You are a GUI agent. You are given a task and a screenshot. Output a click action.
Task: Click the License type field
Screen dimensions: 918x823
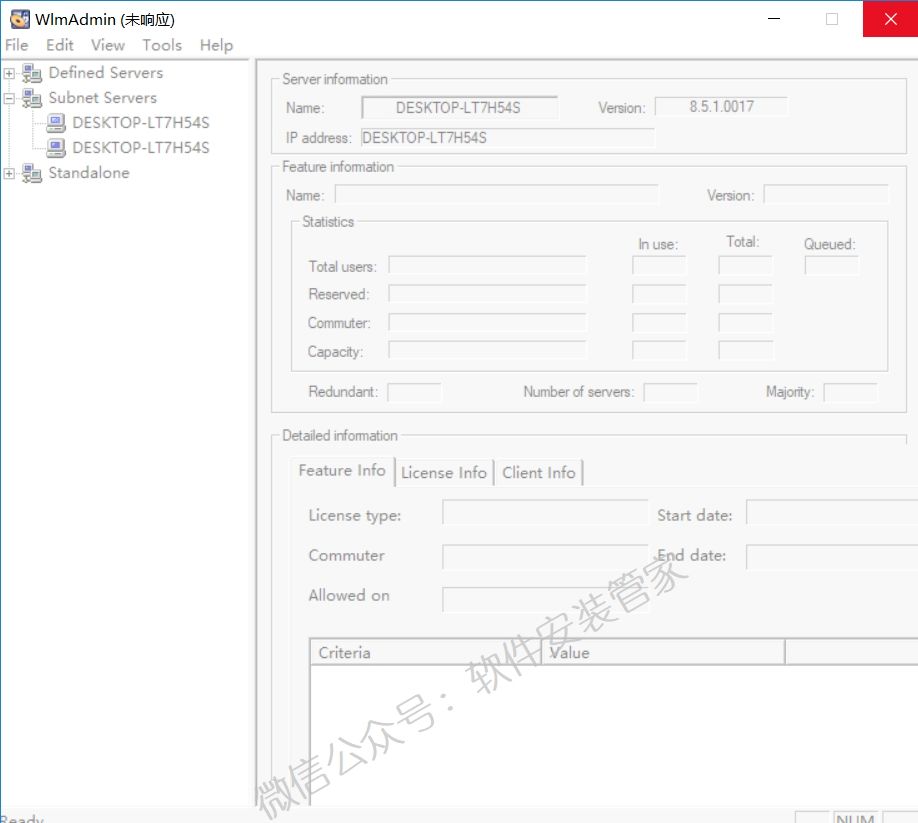click(x=546, y=513)
